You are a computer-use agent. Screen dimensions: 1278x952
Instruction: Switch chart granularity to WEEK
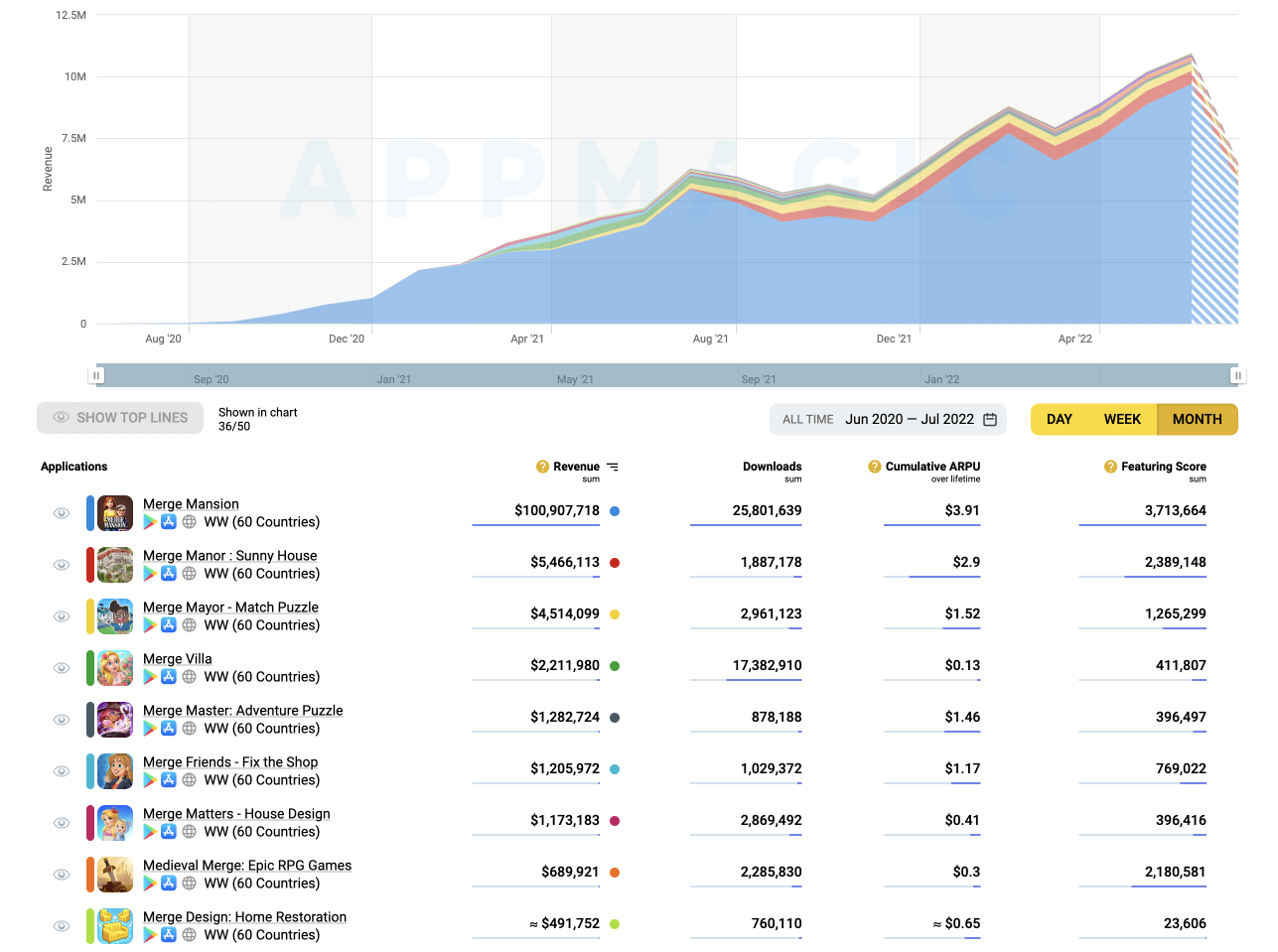1122,420
